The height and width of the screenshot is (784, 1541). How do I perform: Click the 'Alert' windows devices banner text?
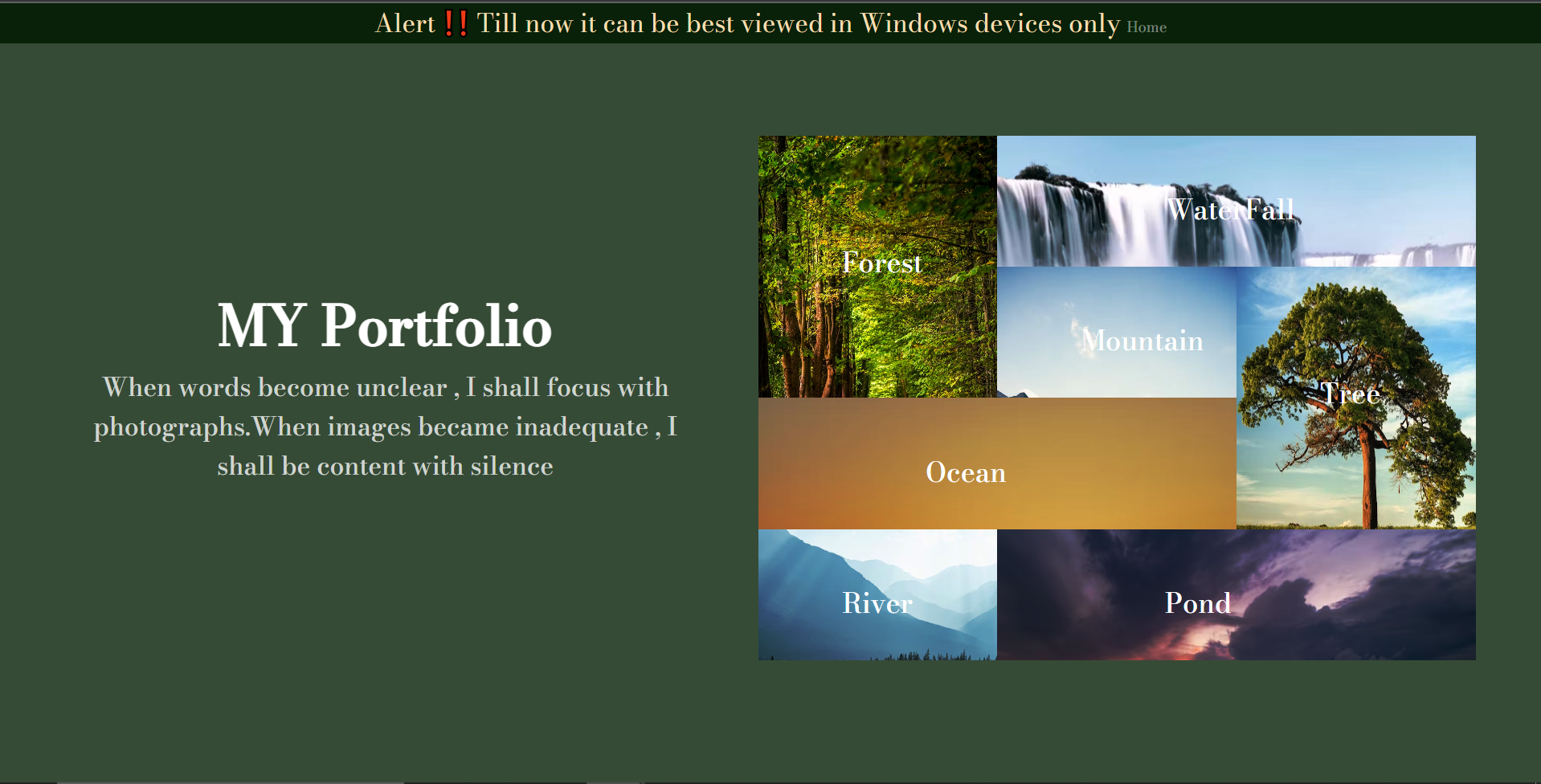(747, 23)
